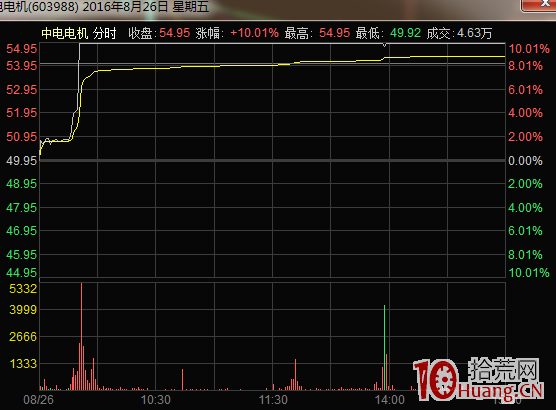
Task: Click the green 8.01% axis label
Action: click(526, 255)
